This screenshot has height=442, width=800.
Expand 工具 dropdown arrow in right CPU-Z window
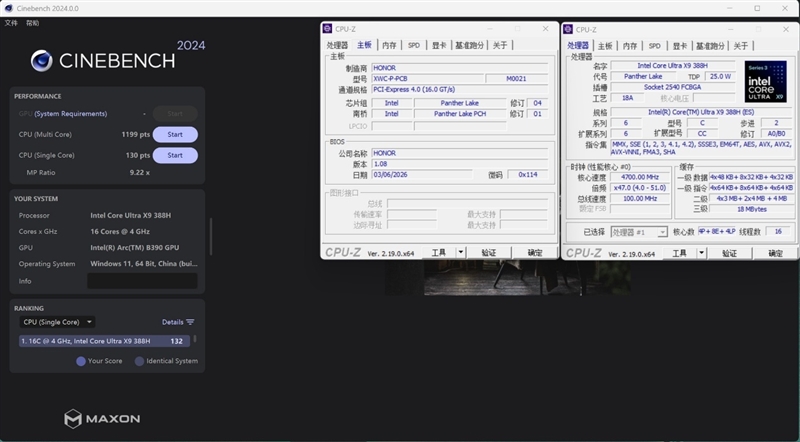702,253
